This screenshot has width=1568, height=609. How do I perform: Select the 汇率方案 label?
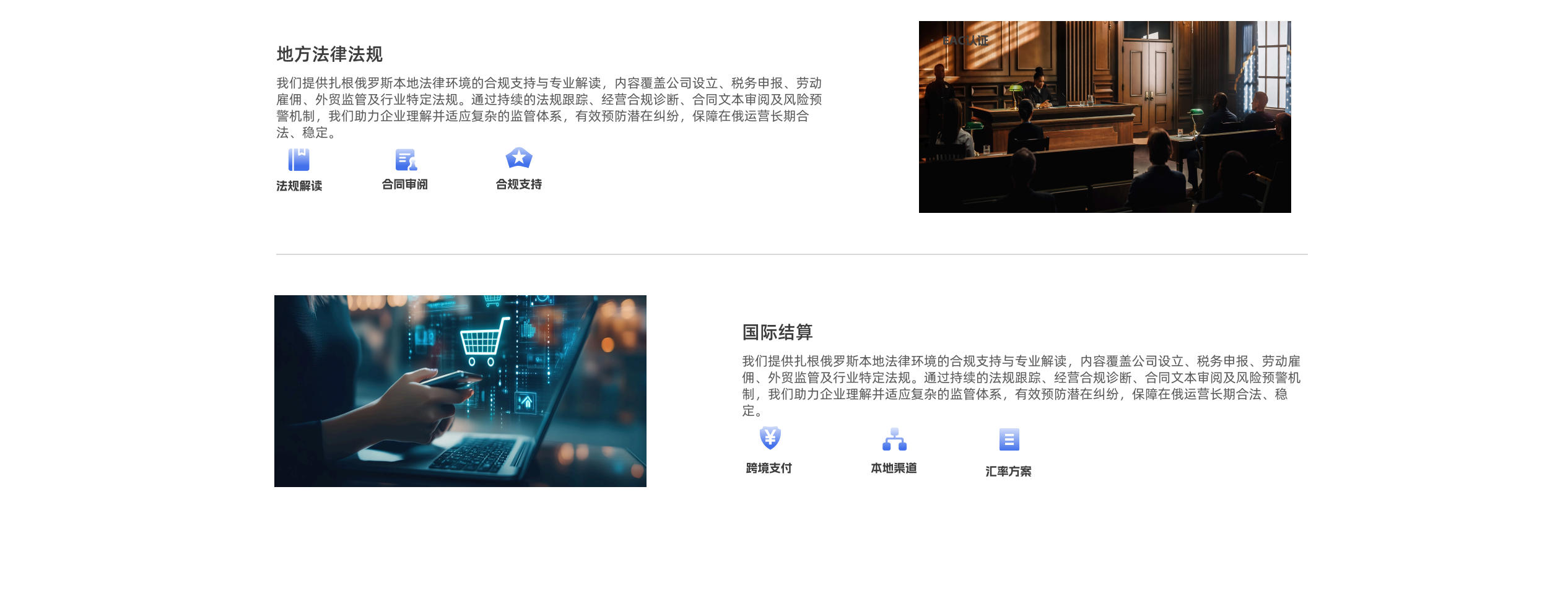coord(1008,472)
